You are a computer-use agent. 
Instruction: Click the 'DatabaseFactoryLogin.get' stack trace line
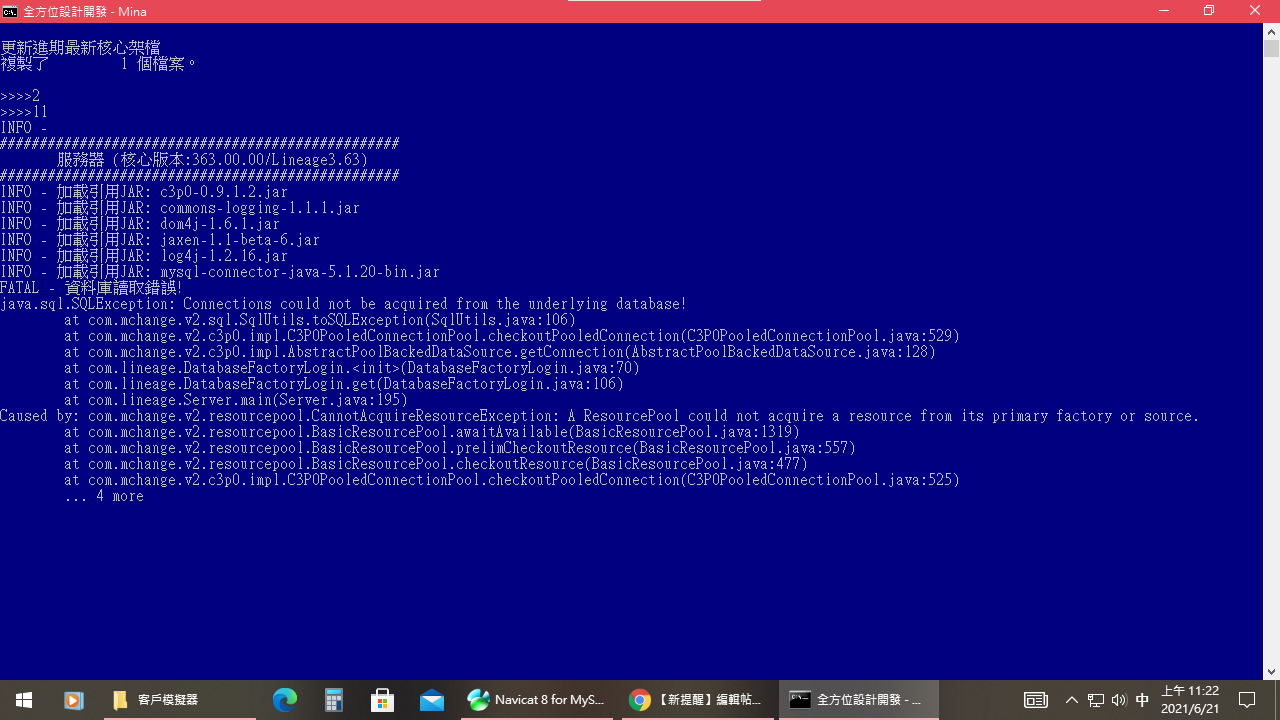(x=344, y=384)
